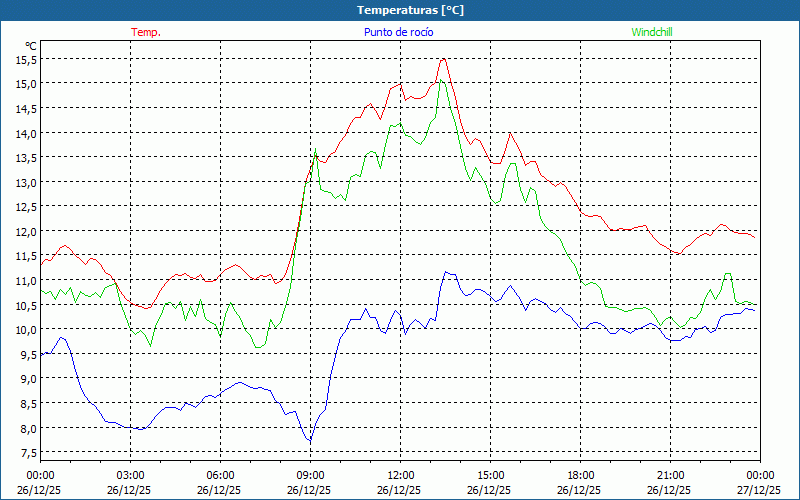Click the 10,0 y-axis value label

coord(26,330)
